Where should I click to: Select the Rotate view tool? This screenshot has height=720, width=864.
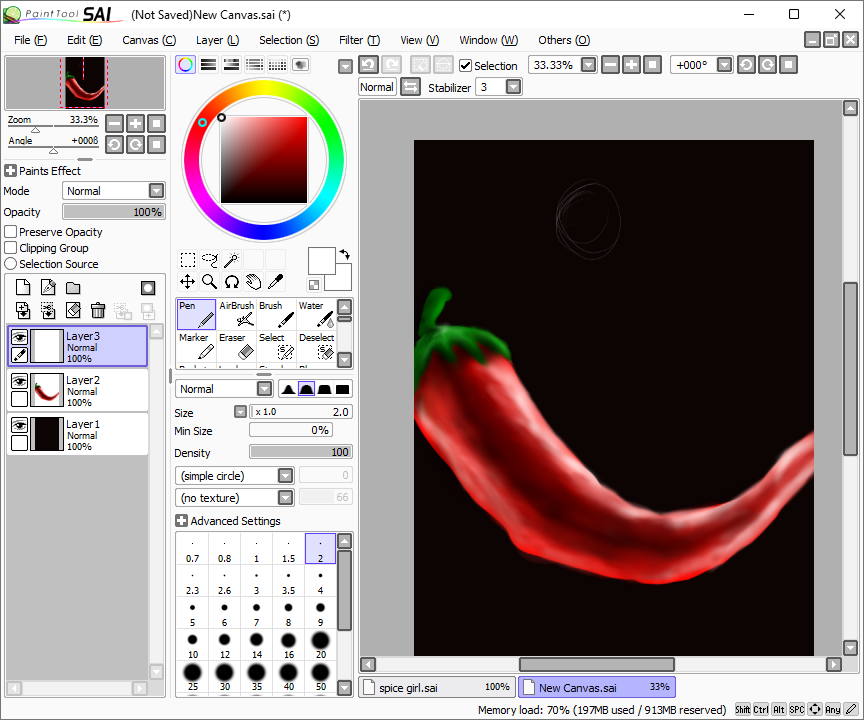[231, 282]
